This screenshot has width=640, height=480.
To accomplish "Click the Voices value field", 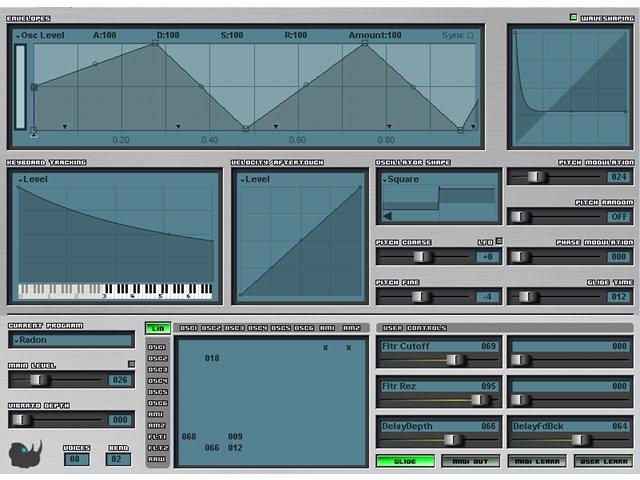I will [x=76, y=459].
